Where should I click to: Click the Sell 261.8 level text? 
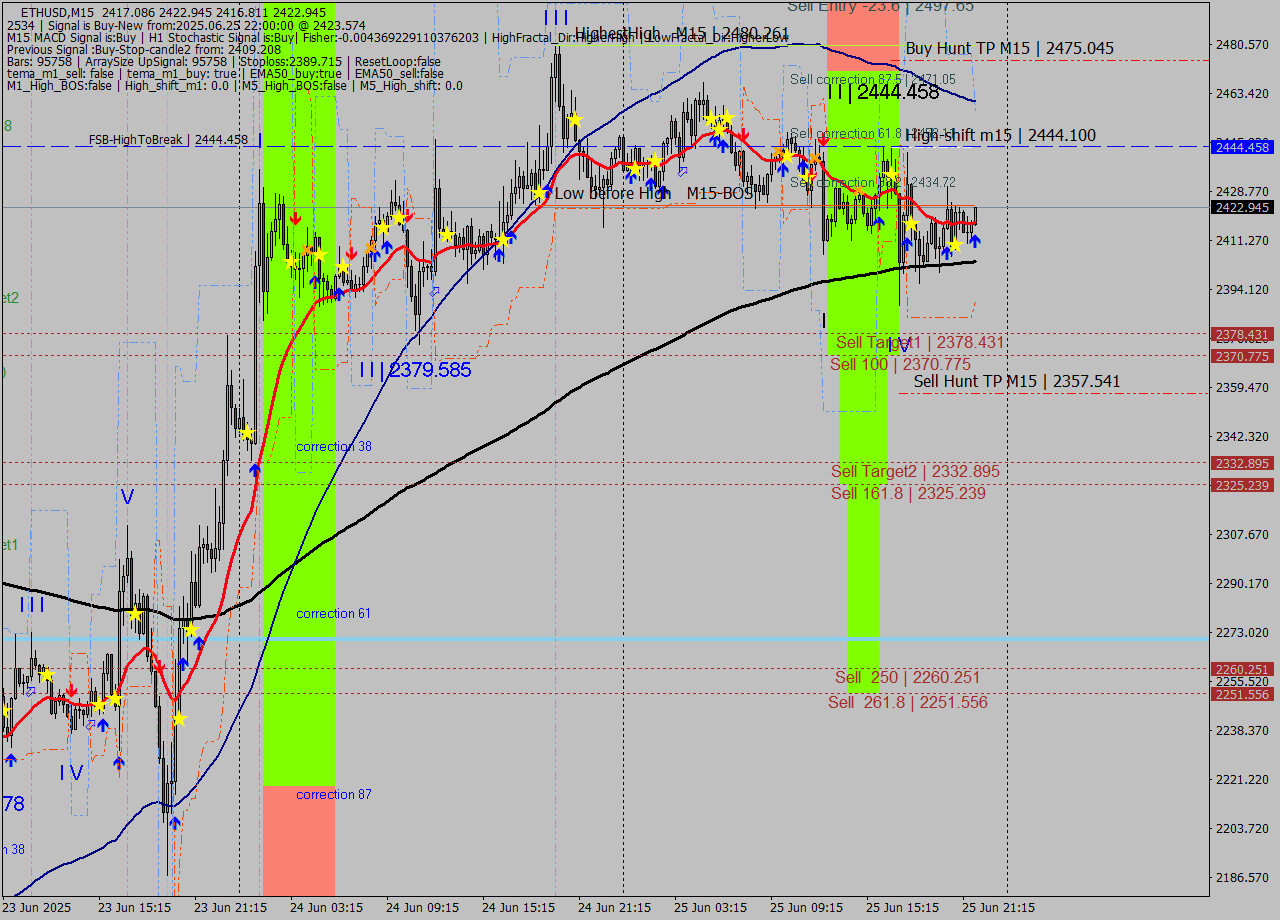tap(907, 702)
